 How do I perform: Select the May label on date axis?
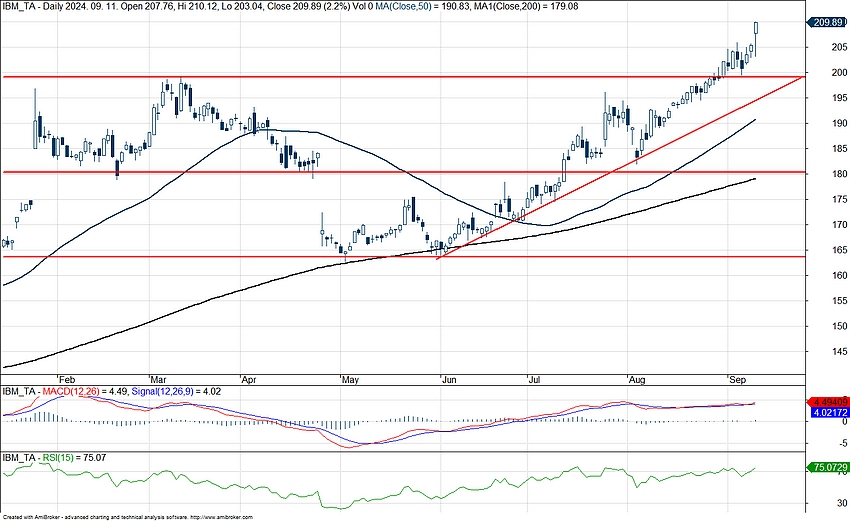pyautogui.click(x=350, y=380)
